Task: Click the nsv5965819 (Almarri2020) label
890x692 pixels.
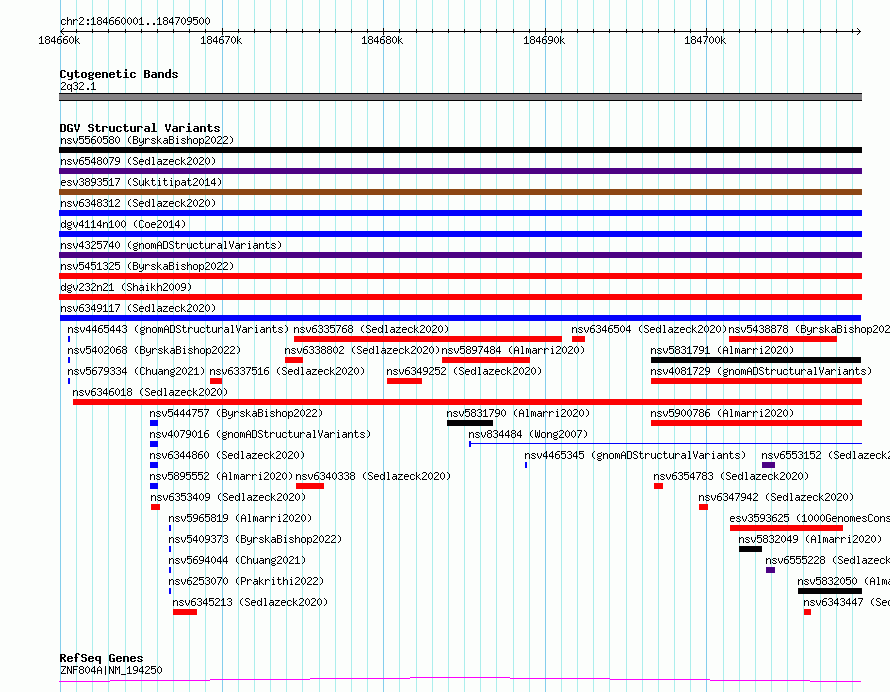Action: [240, 518]
